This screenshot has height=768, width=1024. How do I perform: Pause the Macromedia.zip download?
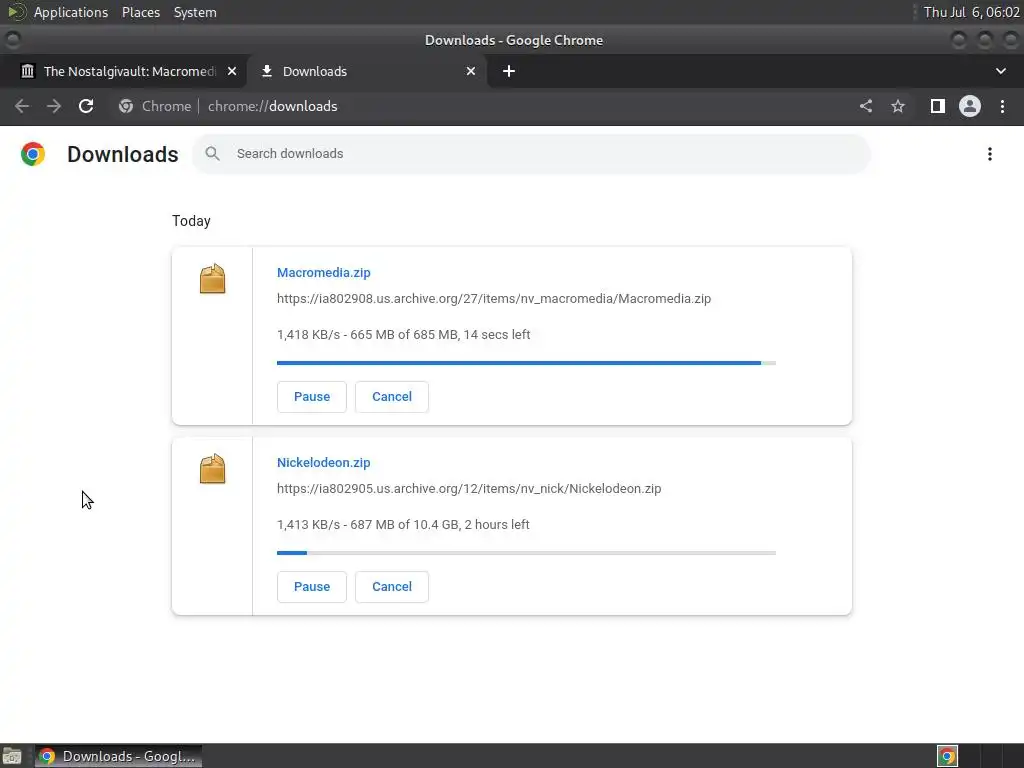pos(312,396)
